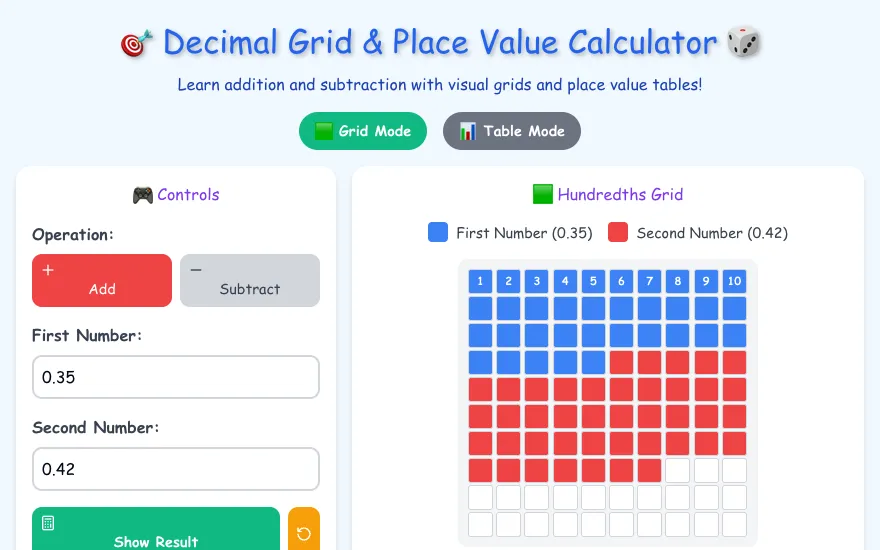Choose the Subtract operation

(x=250, y=281)
